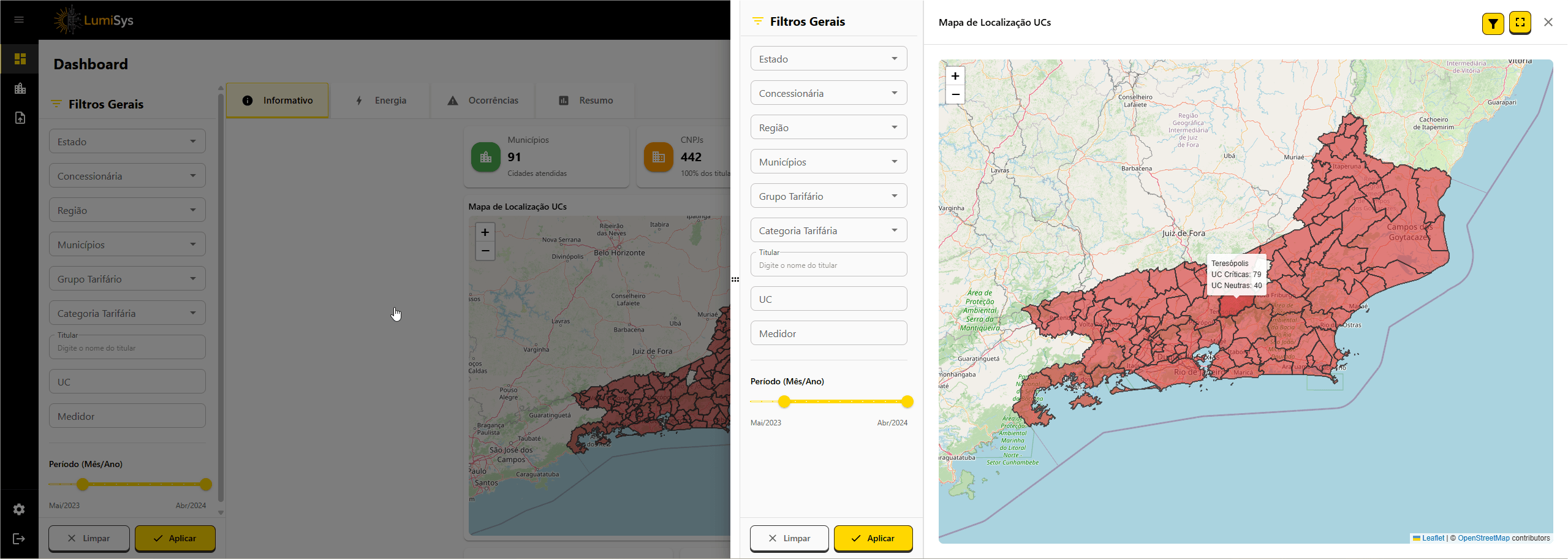Viewport: 1568px width, 559px height.
Task: Zoom out using the map minus control
Action: coord(955,94)
